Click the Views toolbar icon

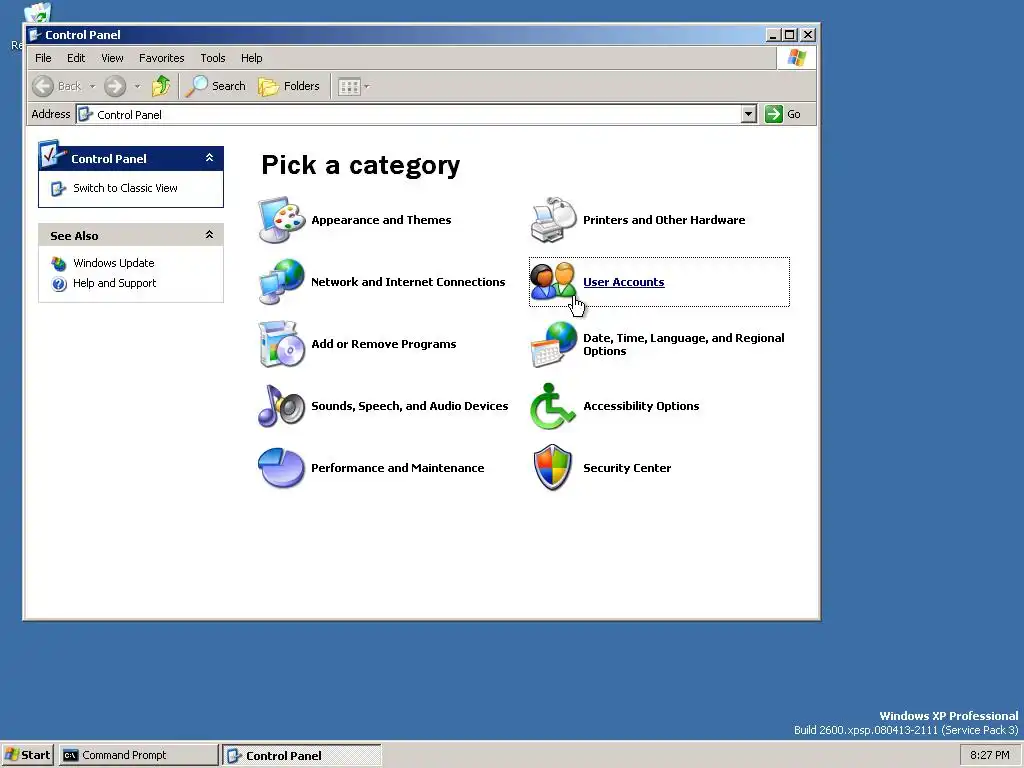349,86
